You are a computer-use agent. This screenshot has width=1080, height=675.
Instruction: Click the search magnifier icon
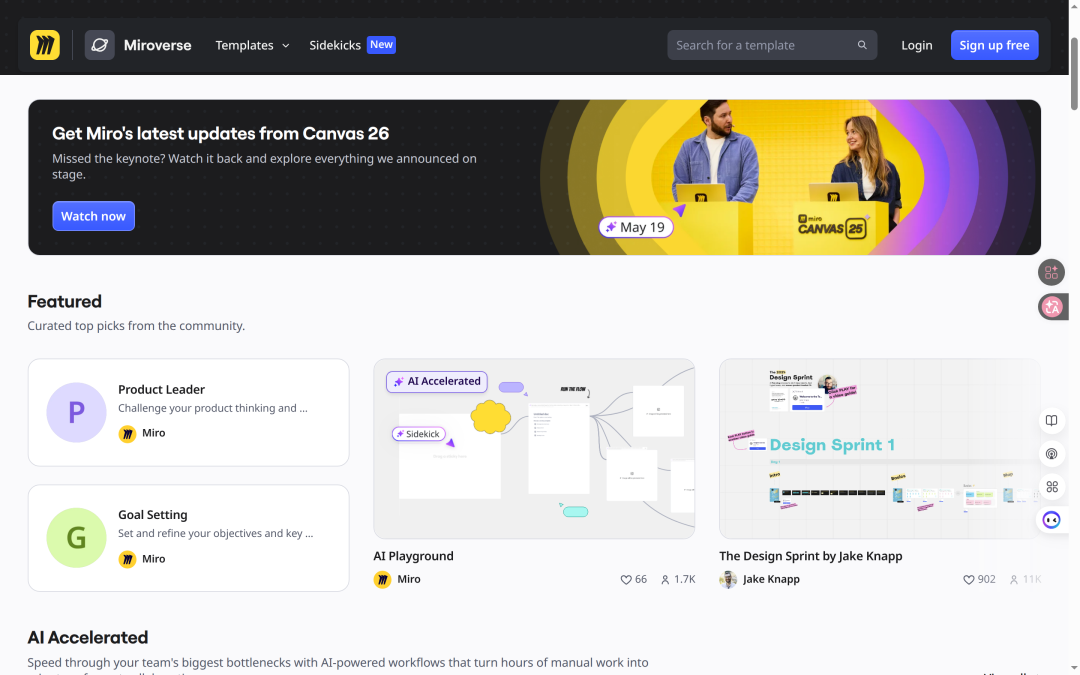tap(862, 45)
